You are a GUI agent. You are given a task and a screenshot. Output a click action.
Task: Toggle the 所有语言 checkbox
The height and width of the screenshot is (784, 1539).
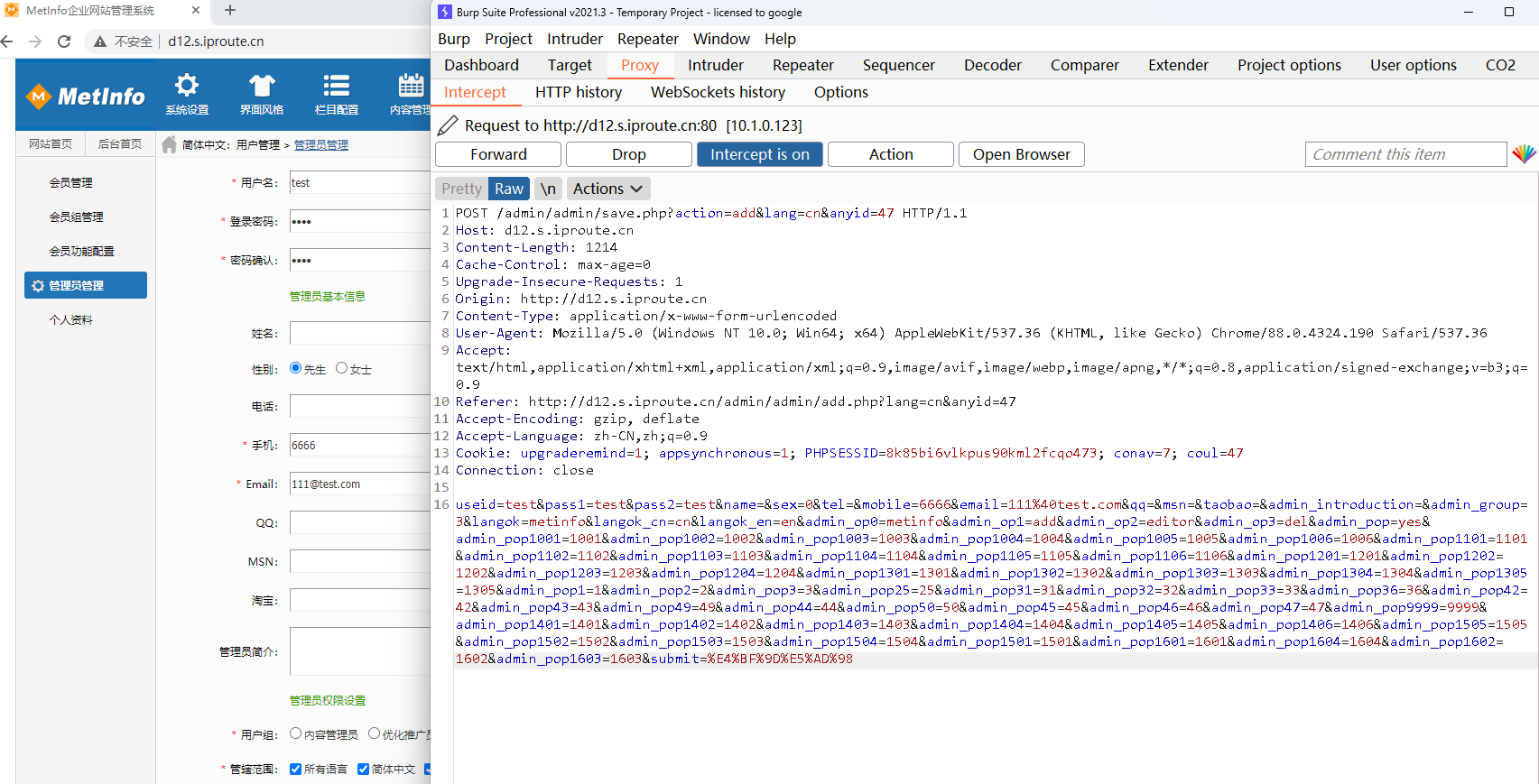(x=295, y=769)
